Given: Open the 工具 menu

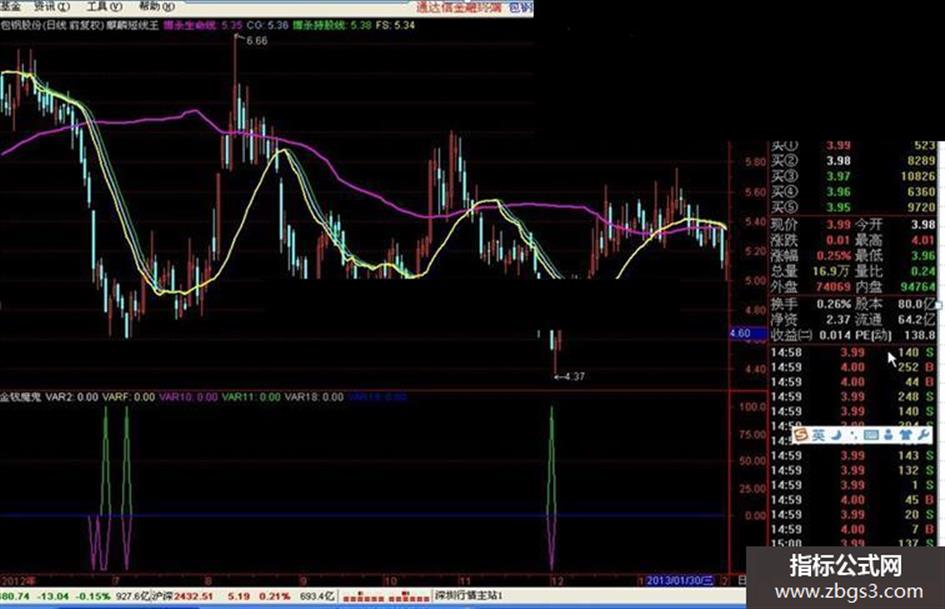Looking at the screenshot, I should 104,6.
